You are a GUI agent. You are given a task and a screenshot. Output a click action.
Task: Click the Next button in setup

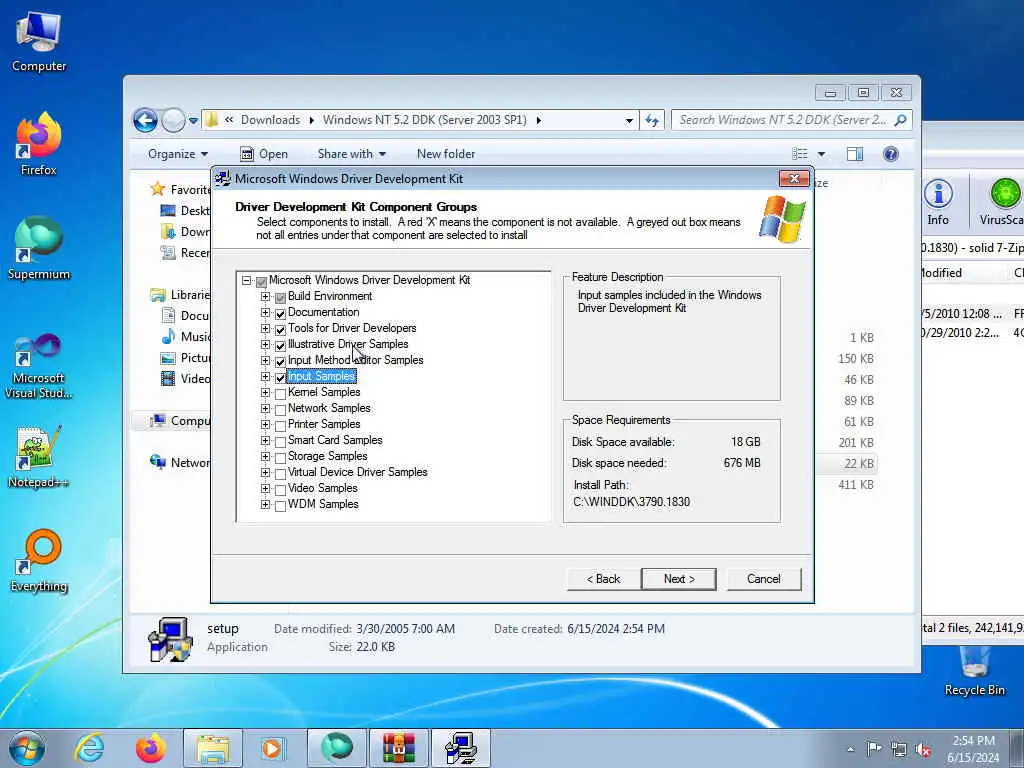coord(679,579)
